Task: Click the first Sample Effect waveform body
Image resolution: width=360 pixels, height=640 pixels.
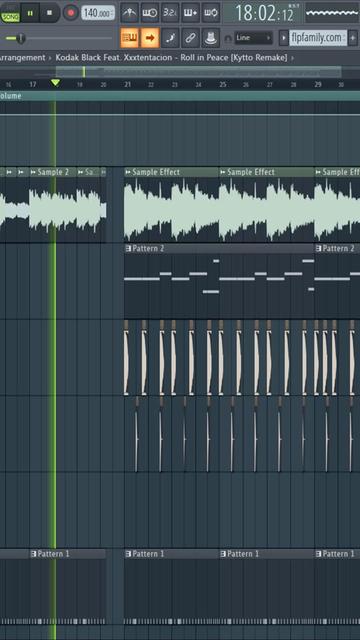Action: tap(171, 210)
